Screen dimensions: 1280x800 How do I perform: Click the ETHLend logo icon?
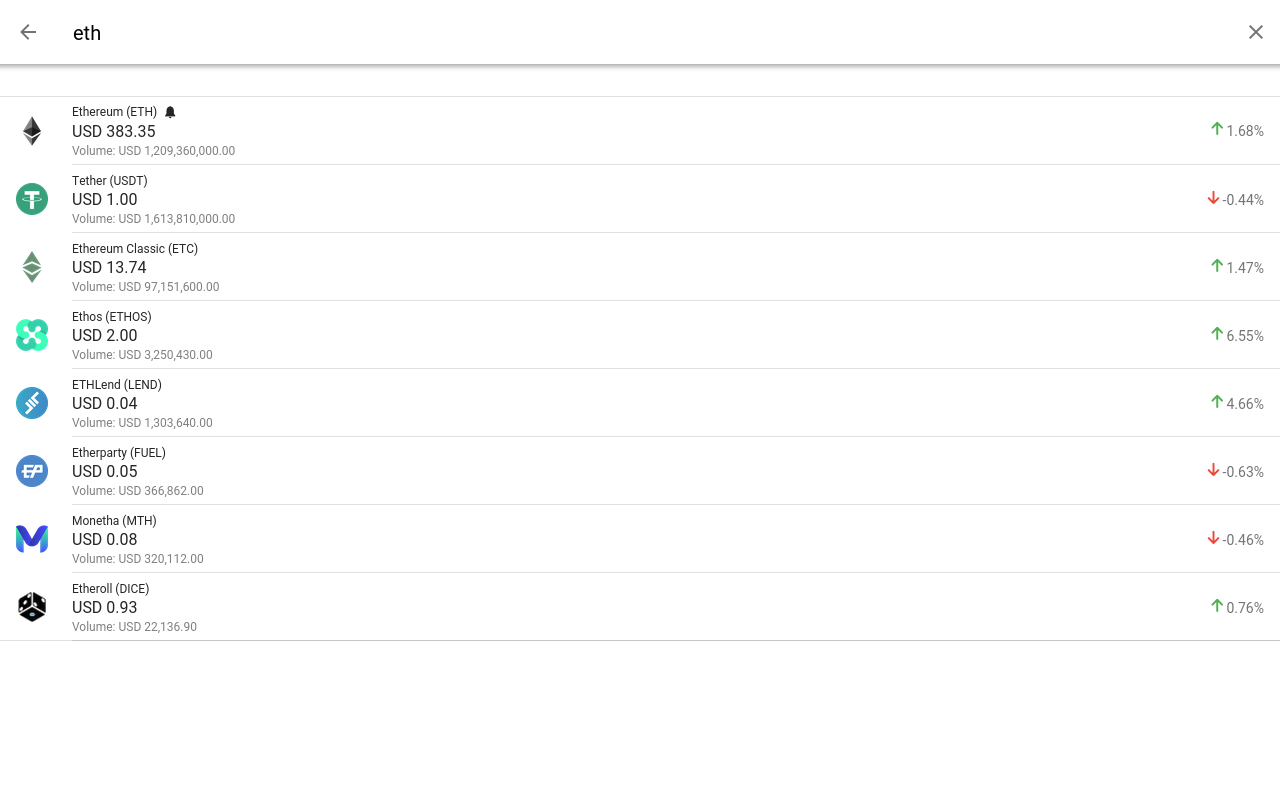pos(32,403)
